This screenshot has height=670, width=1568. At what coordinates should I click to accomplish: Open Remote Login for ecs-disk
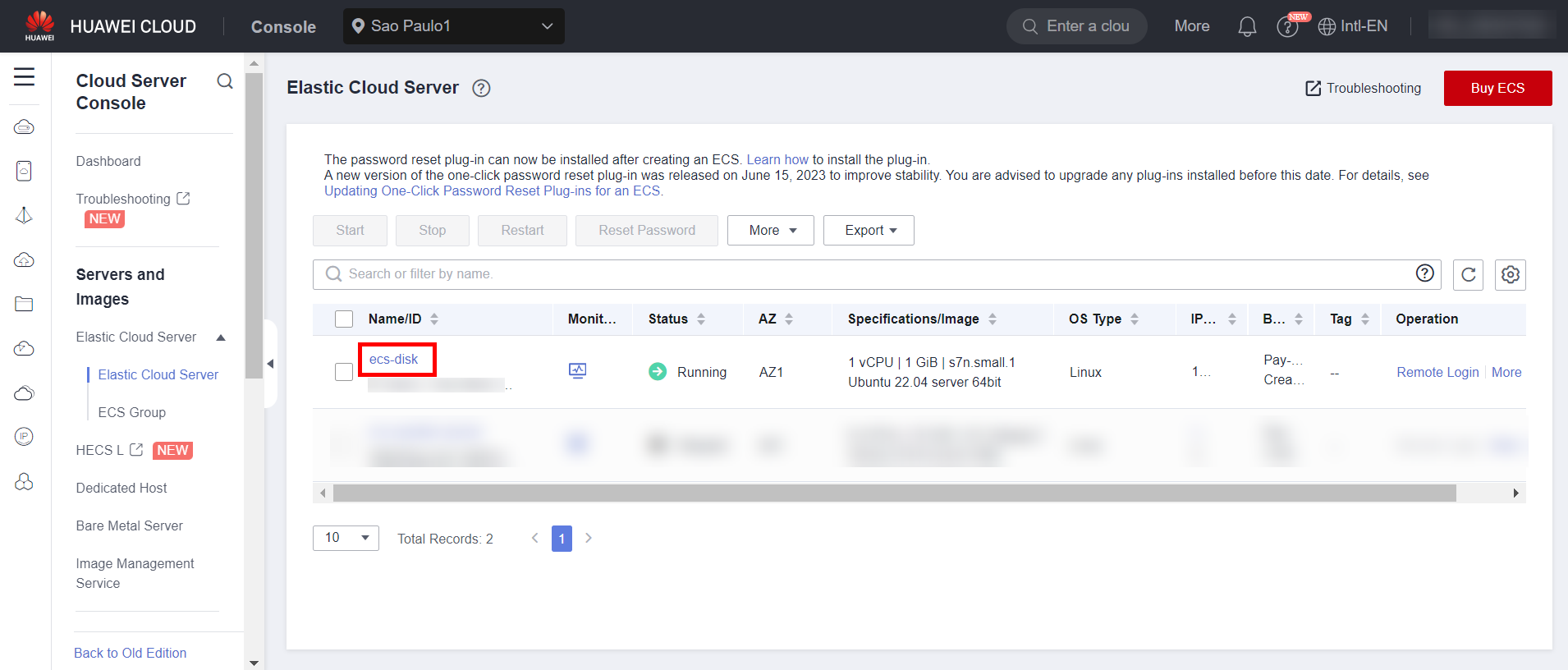pyautogui.click(x=1437, y=373)
